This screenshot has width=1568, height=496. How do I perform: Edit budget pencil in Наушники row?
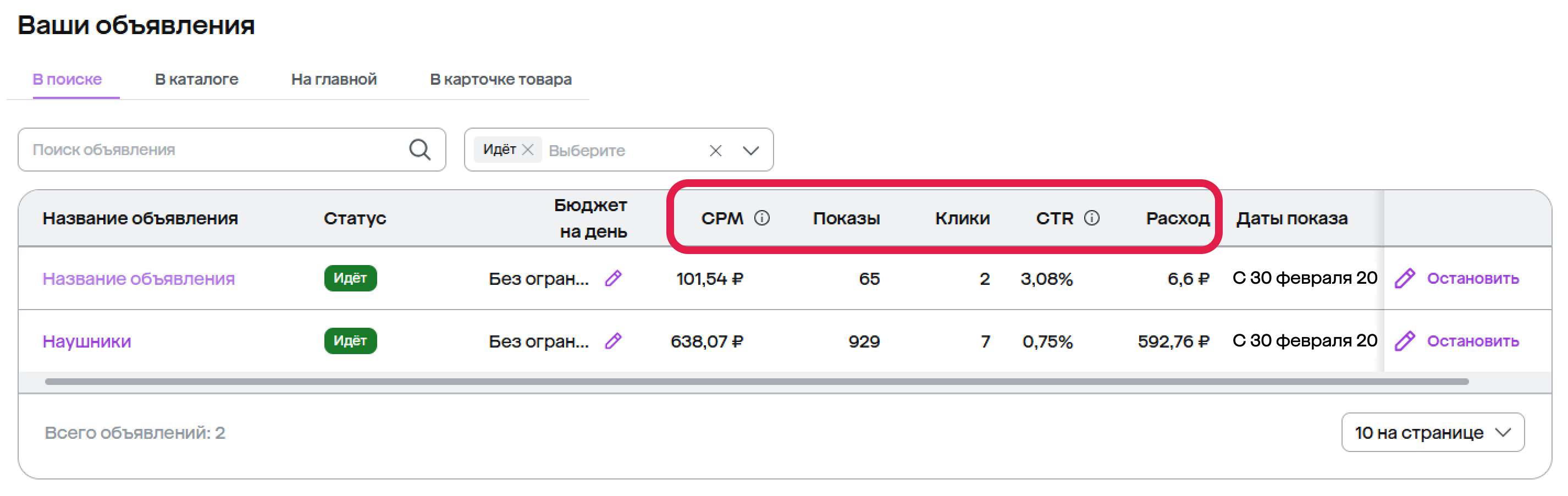[x=613, y=341]
